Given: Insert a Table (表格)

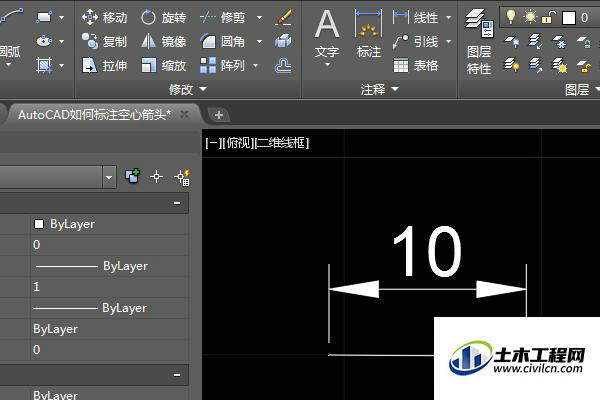Looking at the screenshot, I should coord(416,65).
